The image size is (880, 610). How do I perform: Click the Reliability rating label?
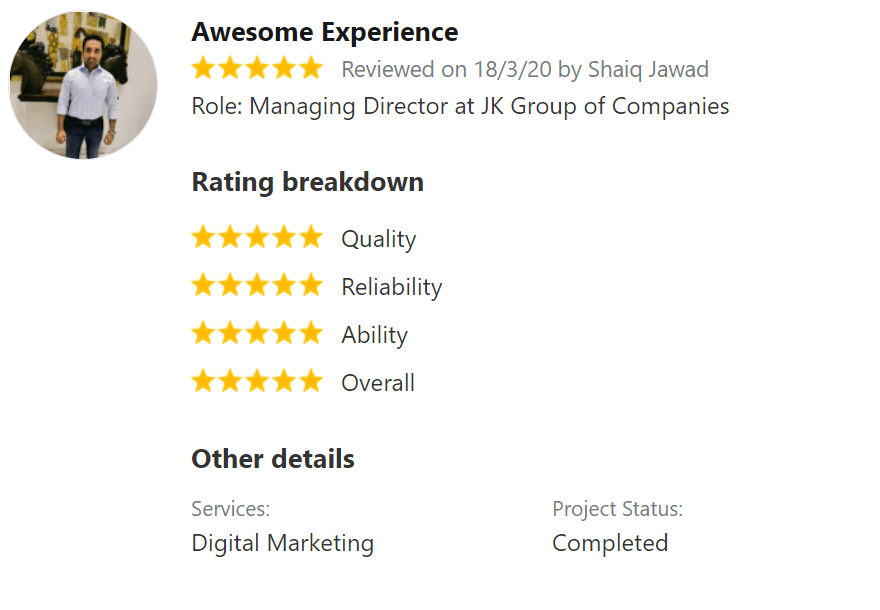point(391,287)
